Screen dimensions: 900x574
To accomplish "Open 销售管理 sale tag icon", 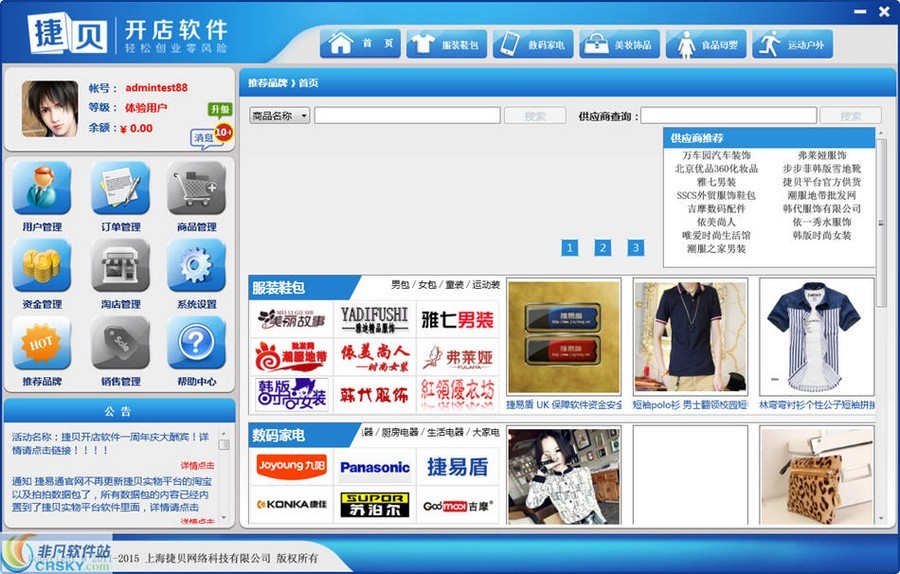I will pos(121,343).
